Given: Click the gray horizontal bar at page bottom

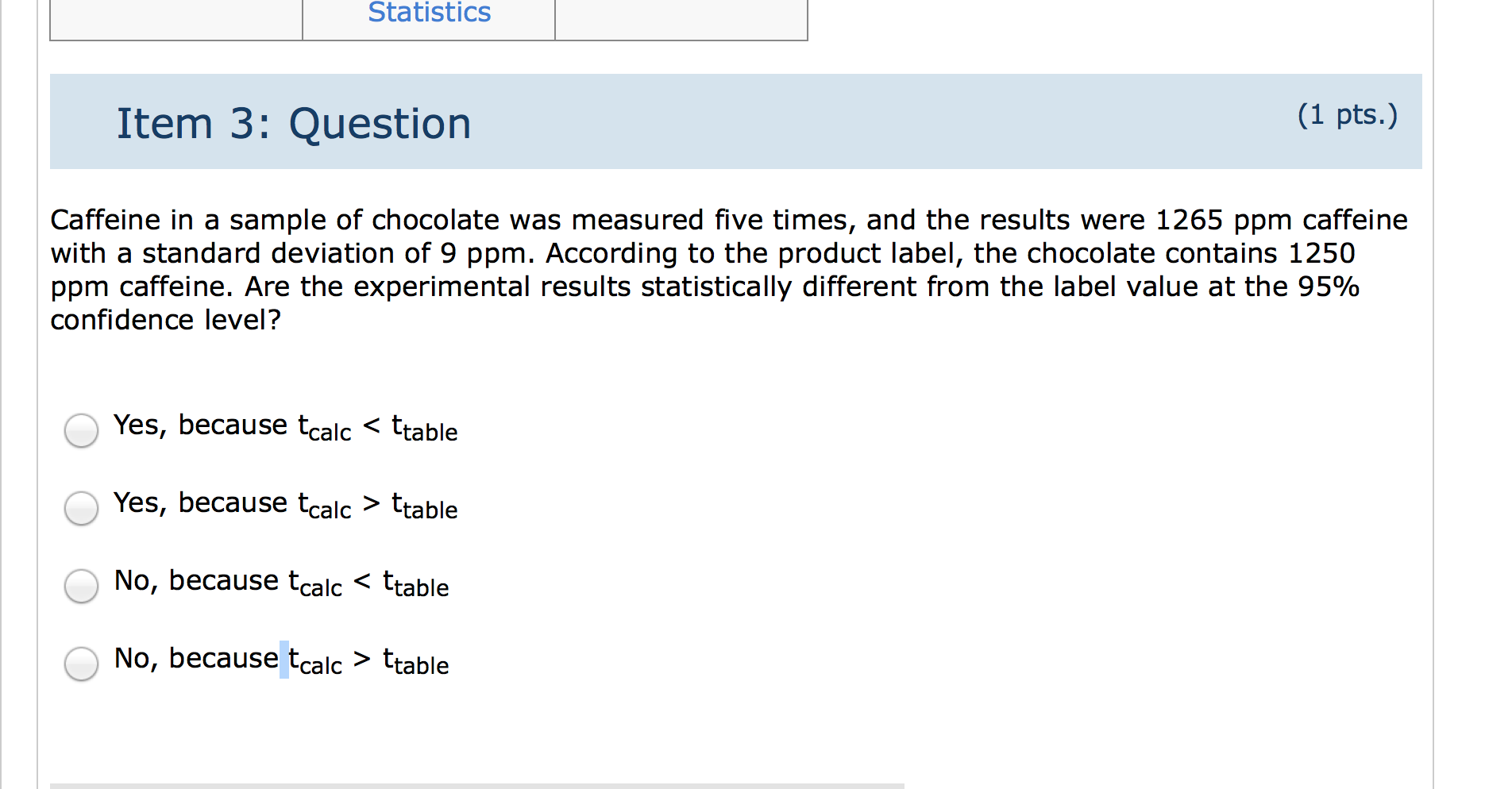Looking at the screenshot, I should point(477,786).
